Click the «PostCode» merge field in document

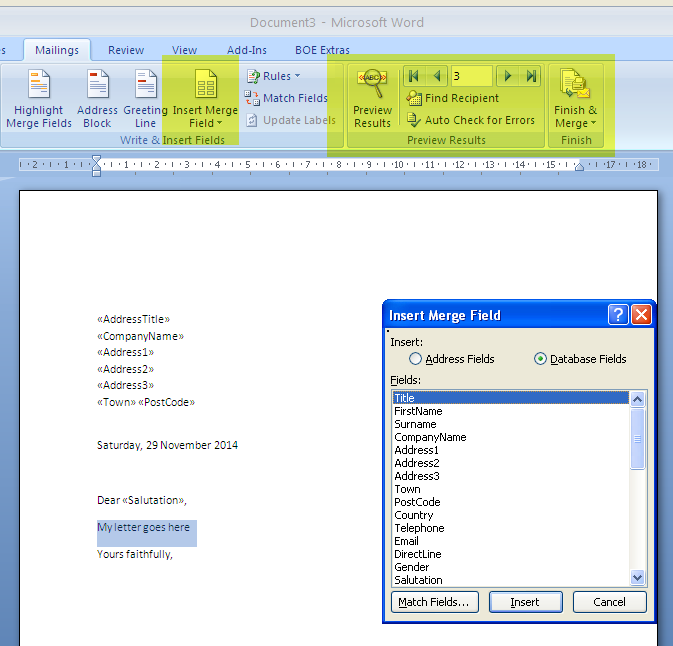coord(167,402)
